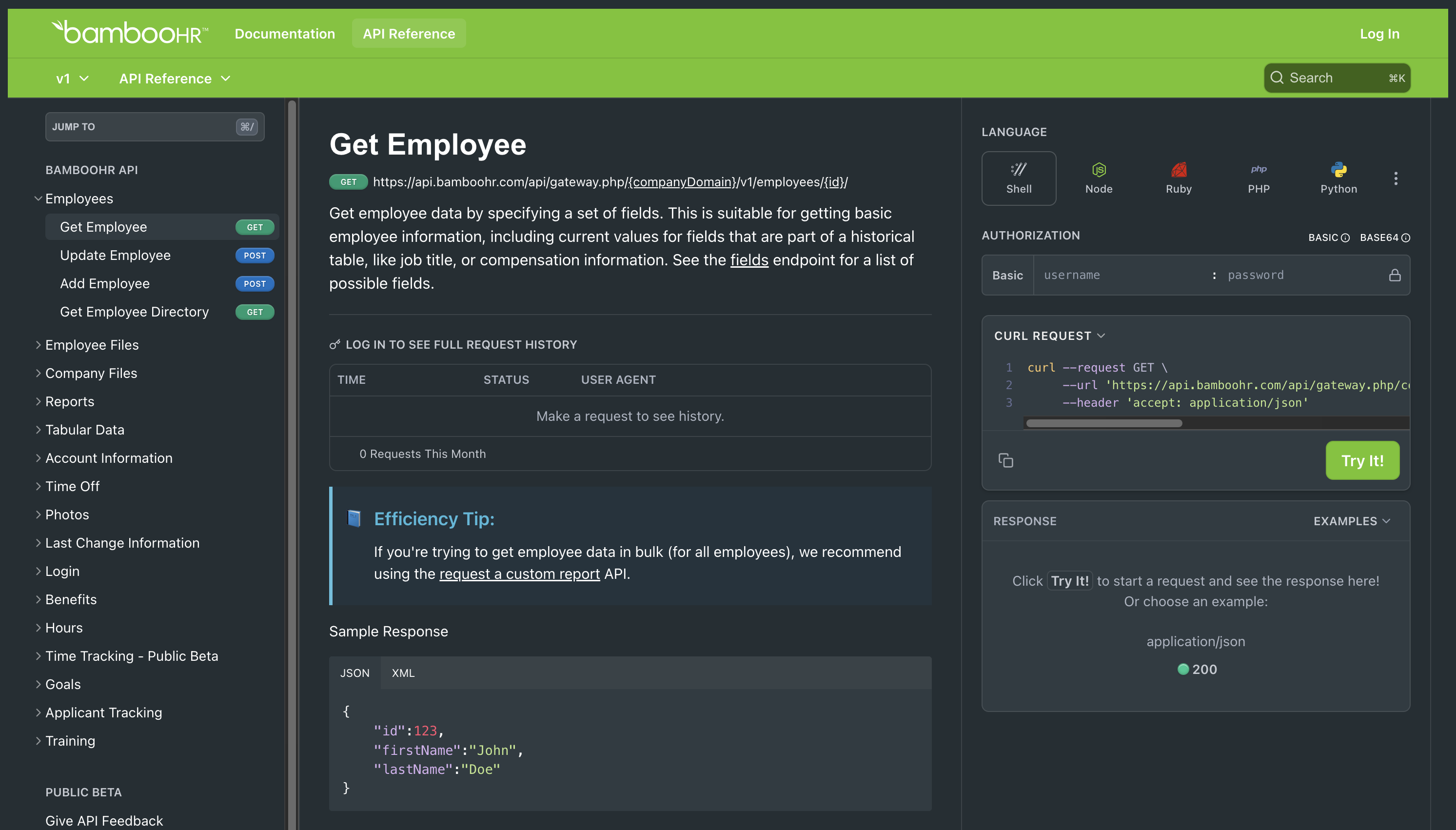Click the BASE64 authorization info icon
The image size is (1456, 830).
[1406, 237]
